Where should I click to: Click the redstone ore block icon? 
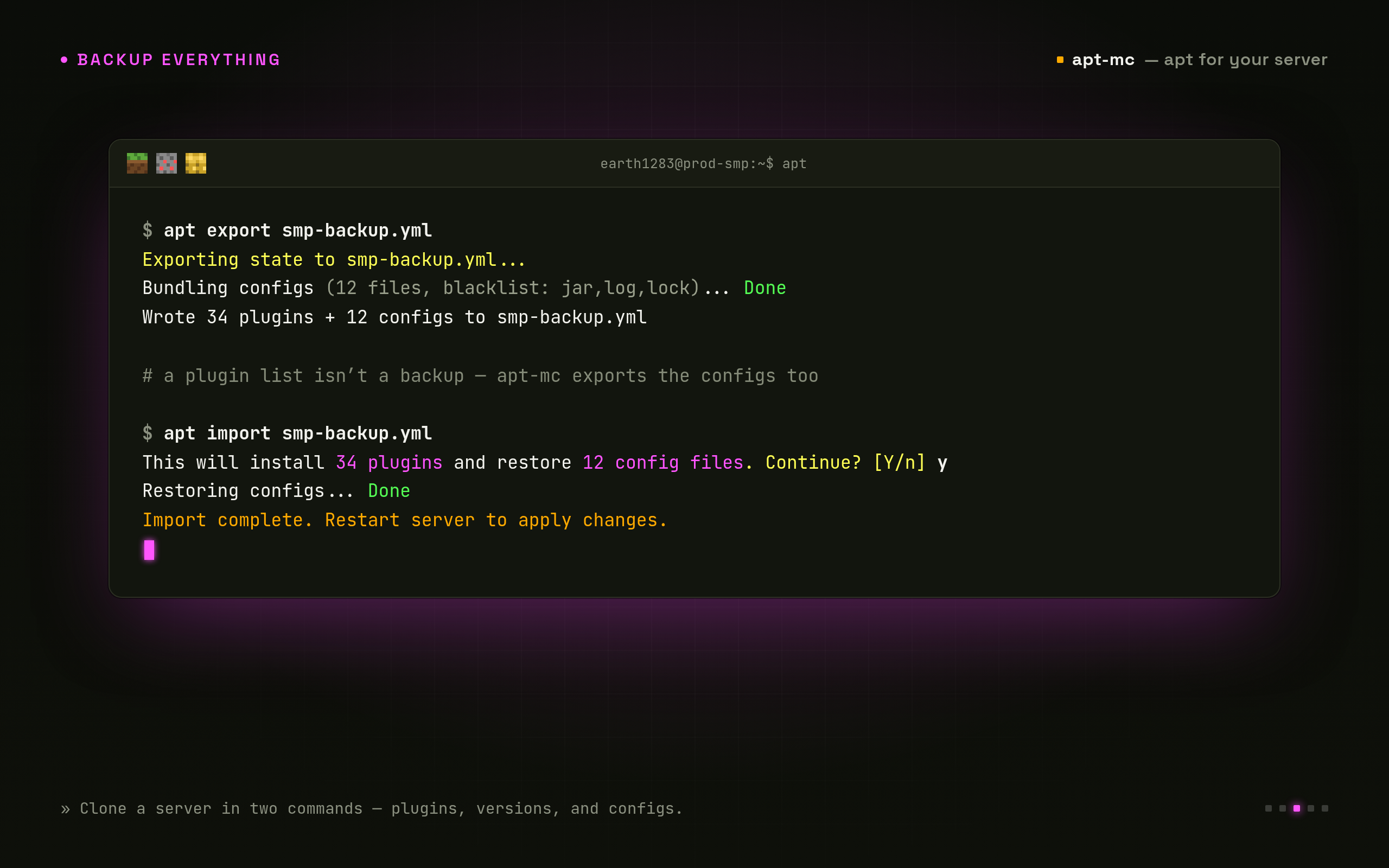pos(167,163)
